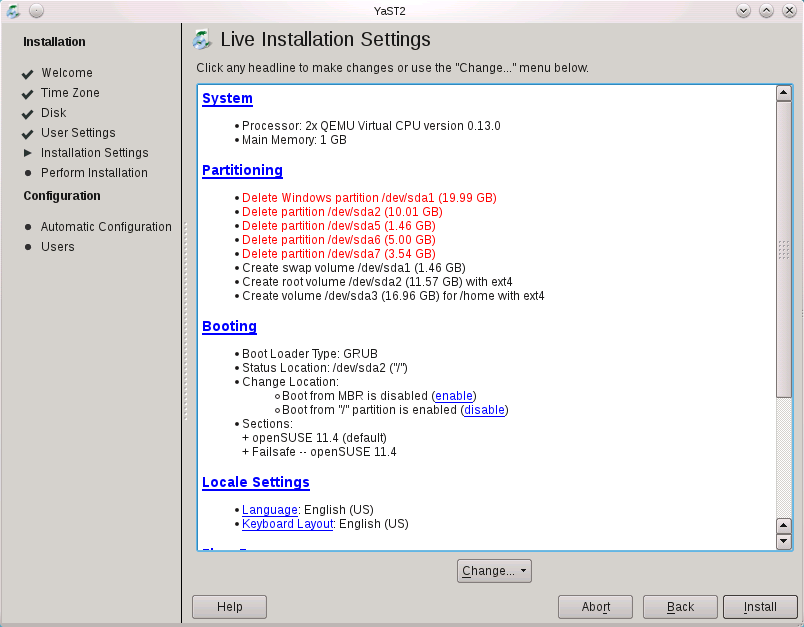This screenshot has width=804, height=627.
Task: Click the checkmark icon next to Disk
Action: tap(27, 113)
